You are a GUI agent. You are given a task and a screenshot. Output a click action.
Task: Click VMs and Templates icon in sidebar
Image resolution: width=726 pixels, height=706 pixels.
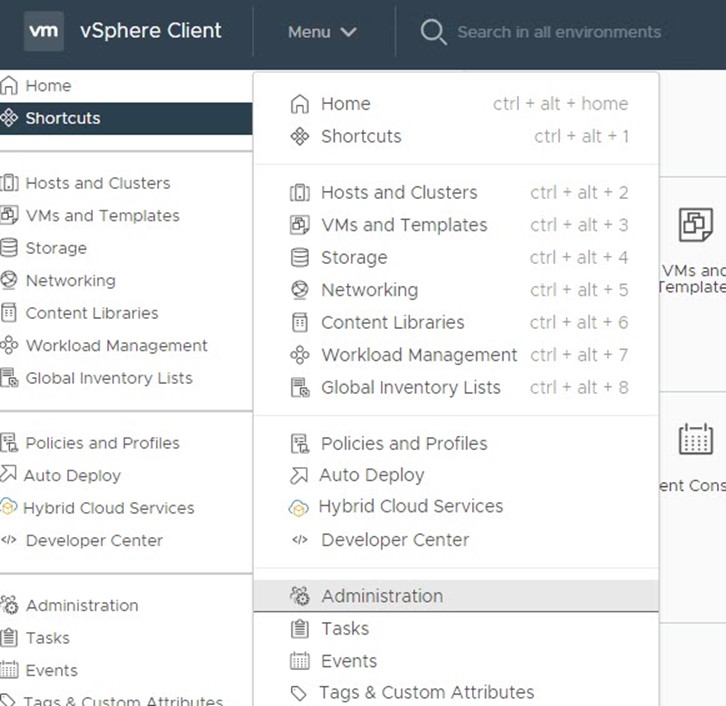[9, 215]
